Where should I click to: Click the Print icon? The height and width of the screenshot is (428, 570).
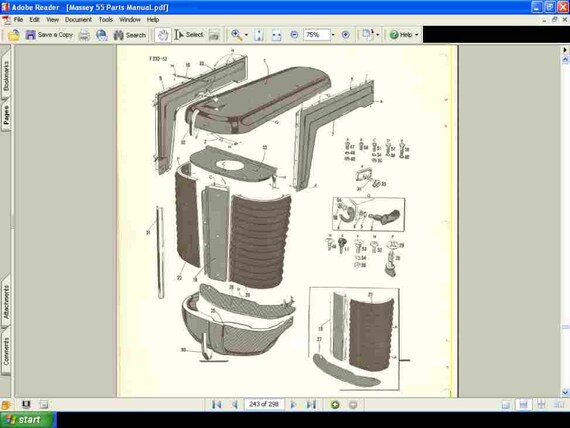[84, 35]
